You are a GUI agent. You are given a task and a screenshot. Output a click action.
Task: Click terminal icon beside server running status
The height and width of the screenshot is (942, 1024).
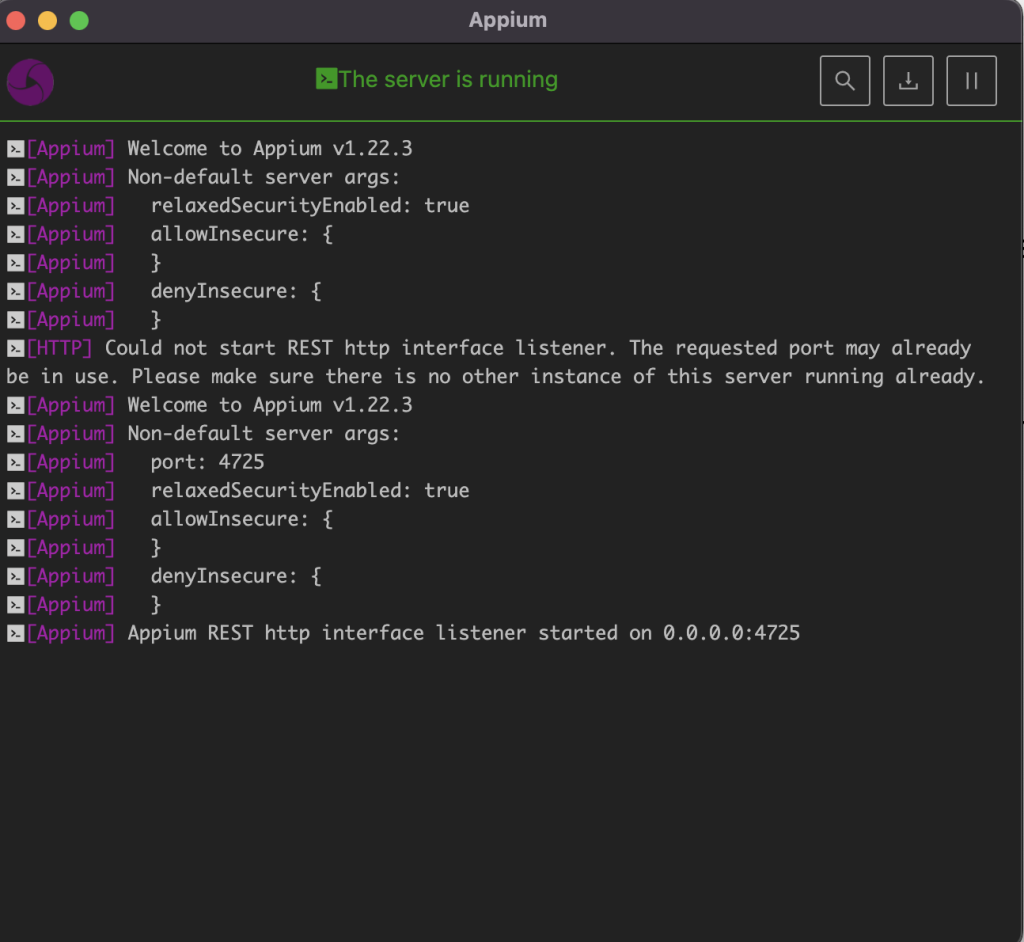click(326, 79)
